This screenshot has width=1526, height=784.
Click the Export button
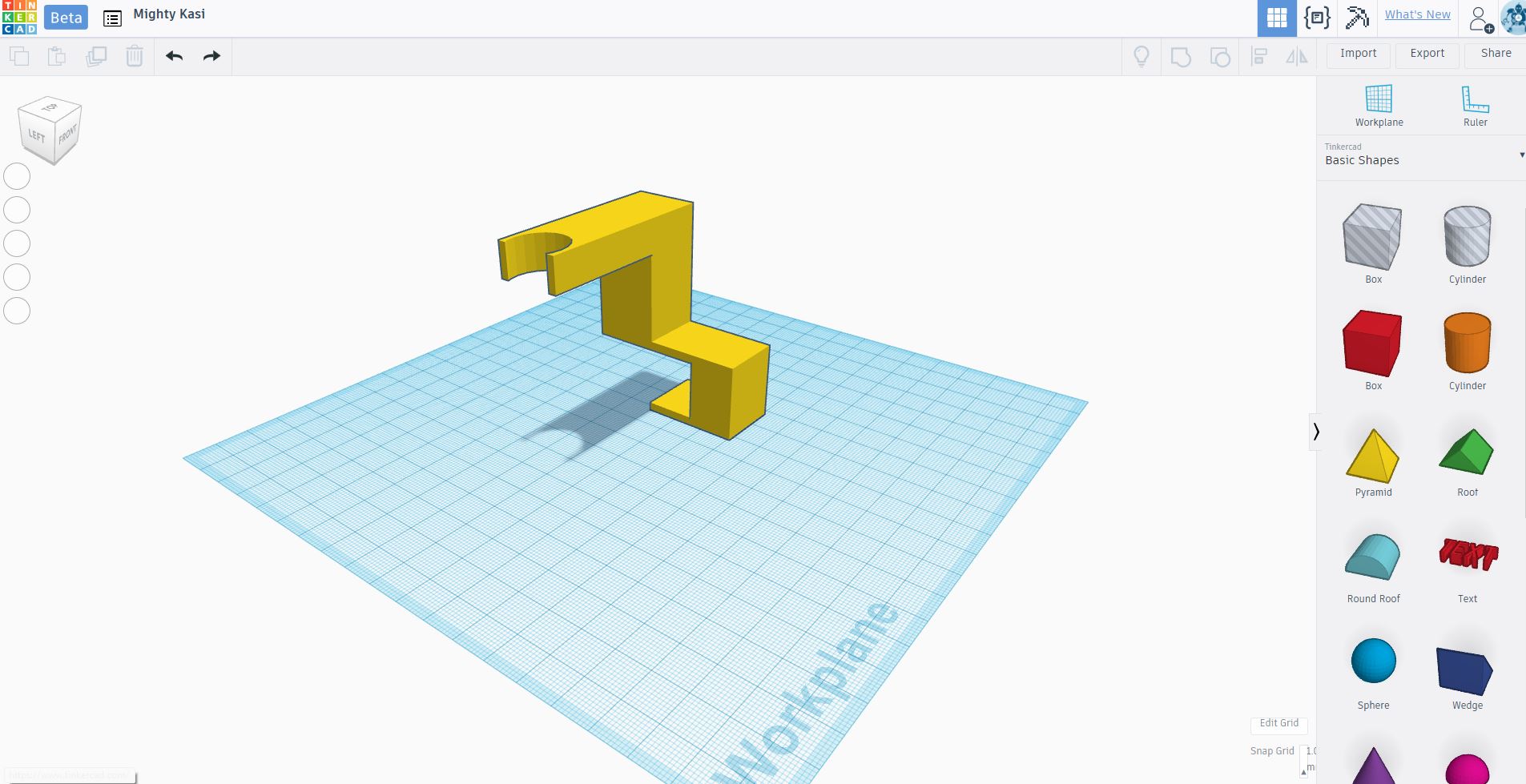coord(1427,53)
